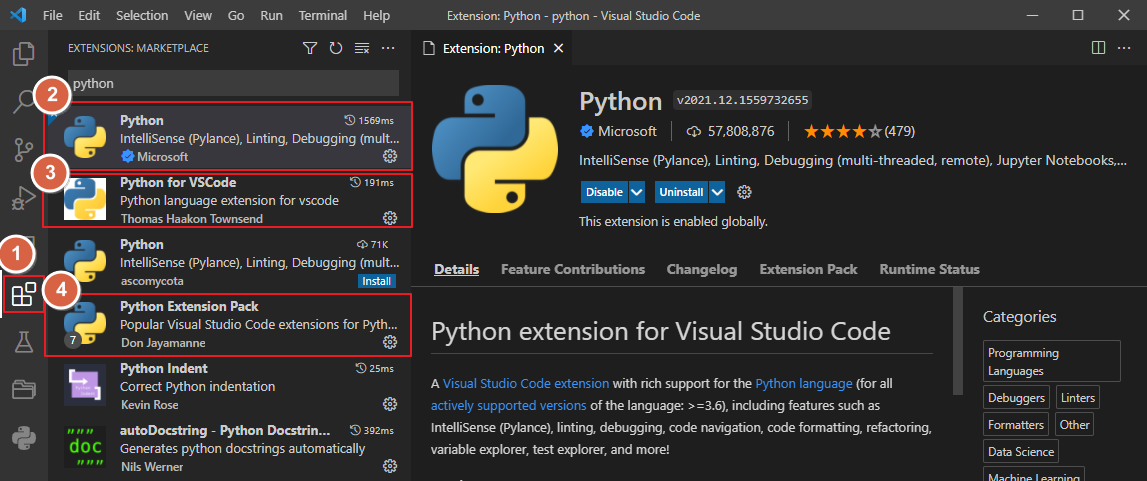Image resolution: width=1147 pixels, height=481 pixels.
Task: Open manage gear for Python Indent
Action: 390,405
